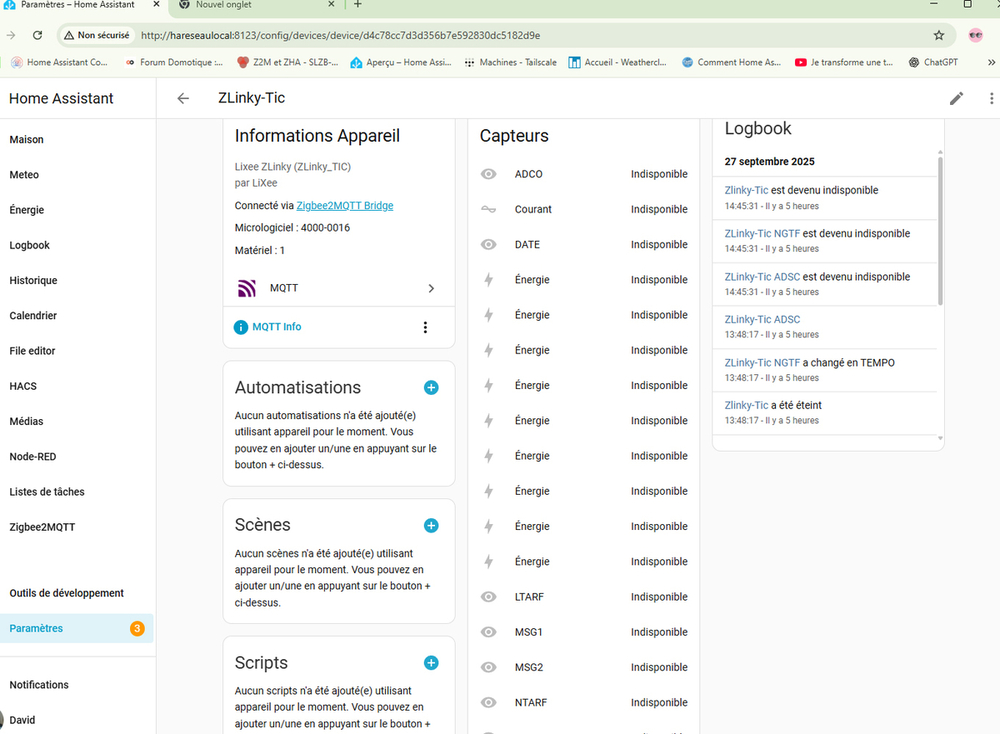This screenshot has height=734, width=1000.
Task: Open Paramètres in the sidebar
Action: tap(77, 628)
